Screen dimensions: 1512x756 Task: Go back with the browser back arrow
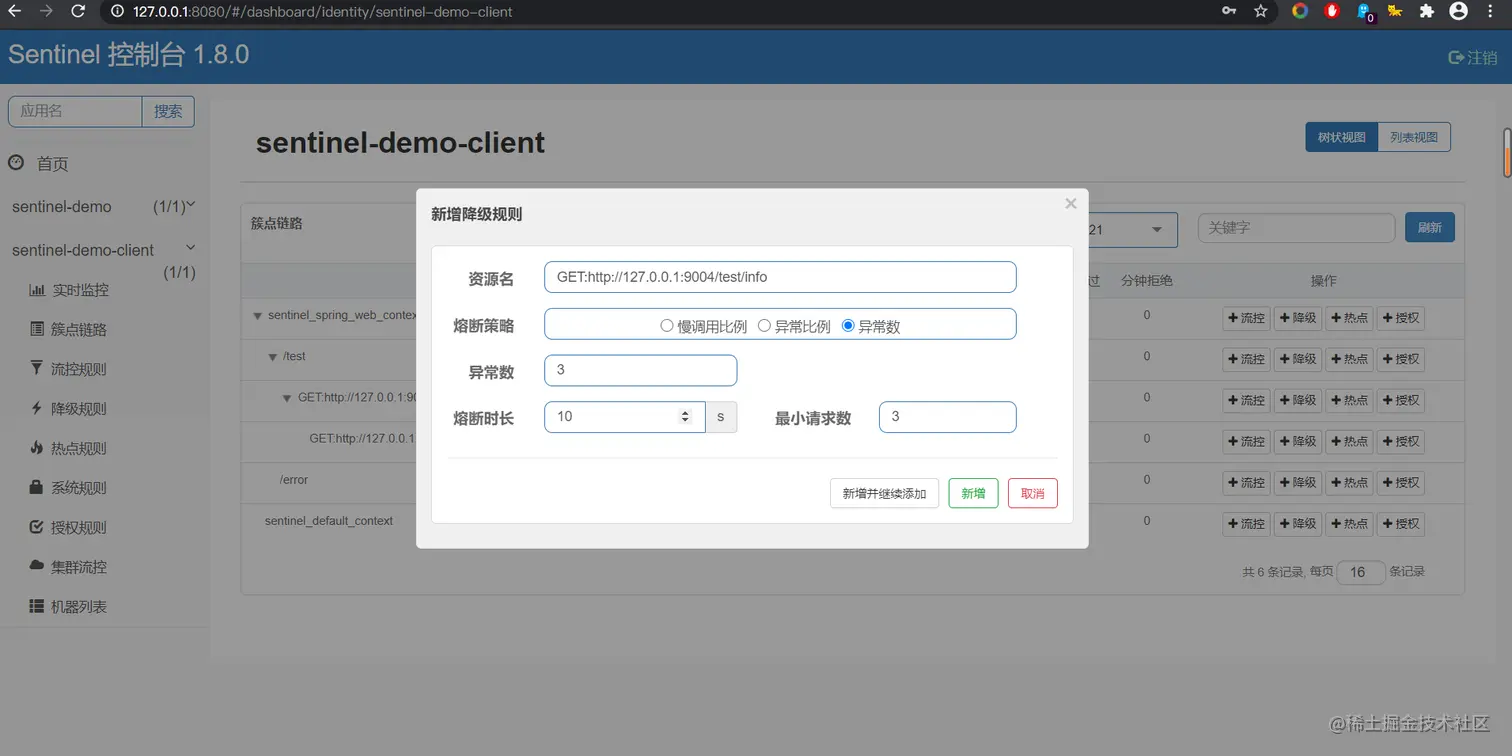pyautogui.click(x=15, y=12)
